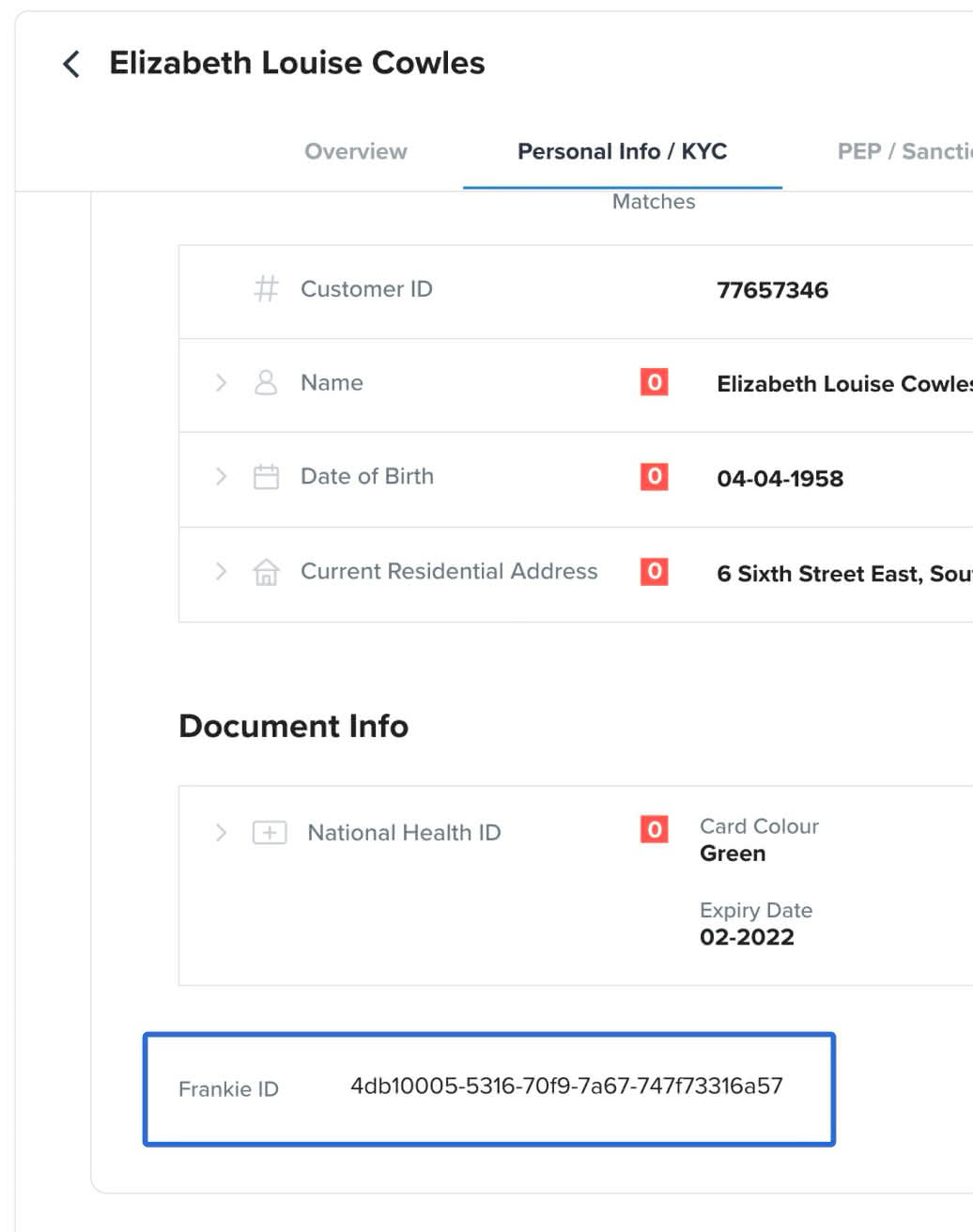Expand the National Health ID document row
Viewport: 973px width, 1232px height.
coord(221,832)
